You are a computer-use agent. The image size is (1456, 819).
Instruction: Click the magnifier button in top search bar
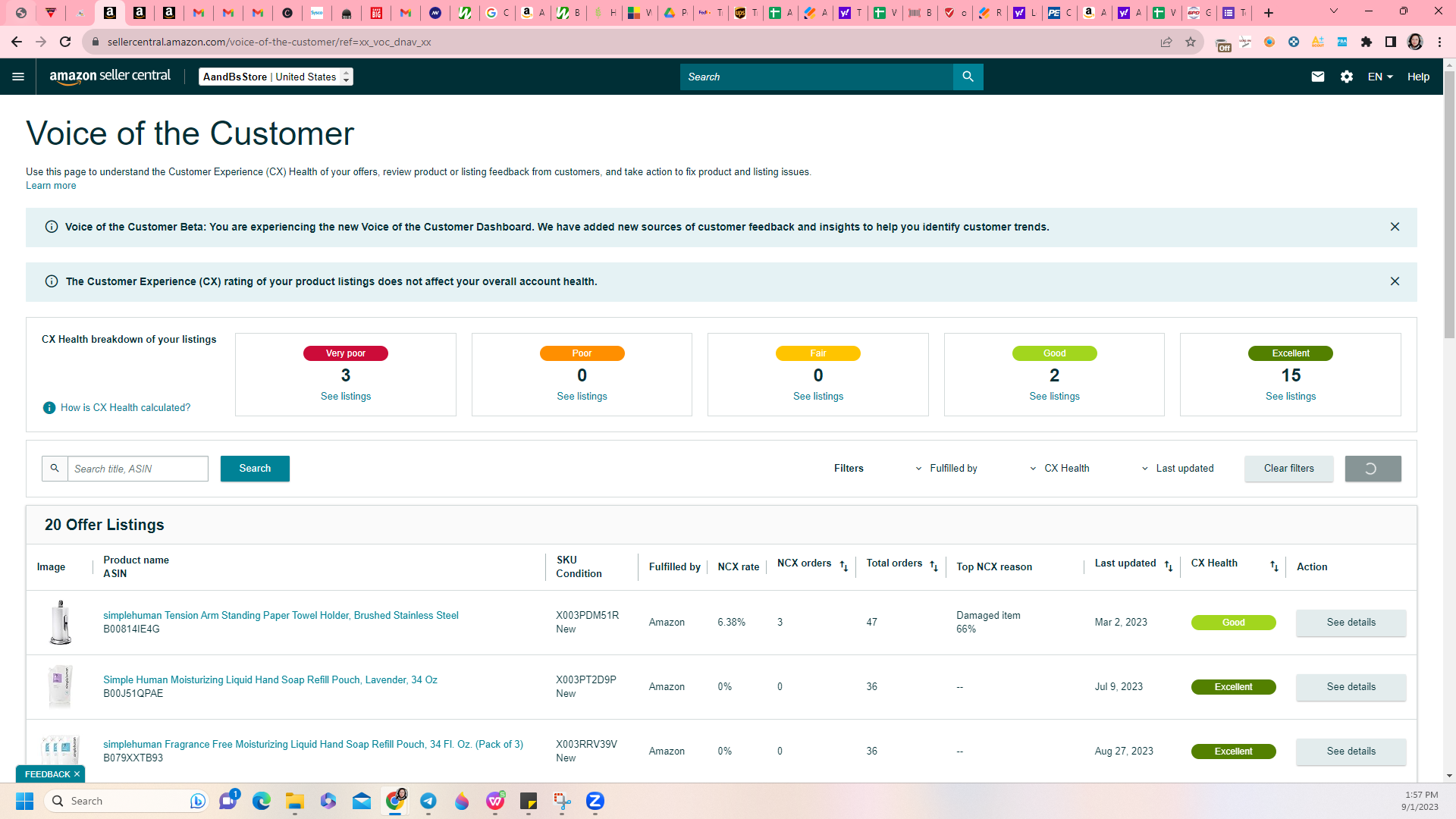click(968, 77)
